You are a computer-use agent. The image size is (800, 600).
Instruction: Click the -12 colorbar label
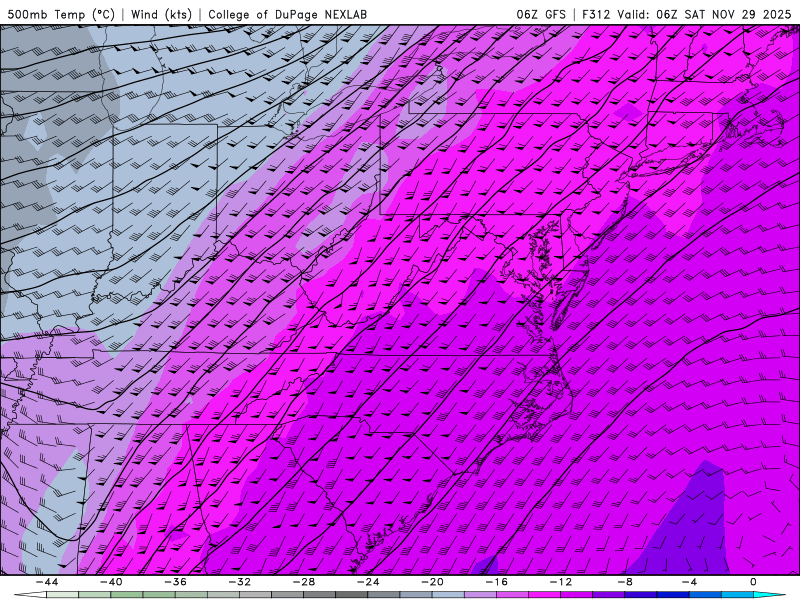[561, 582]
